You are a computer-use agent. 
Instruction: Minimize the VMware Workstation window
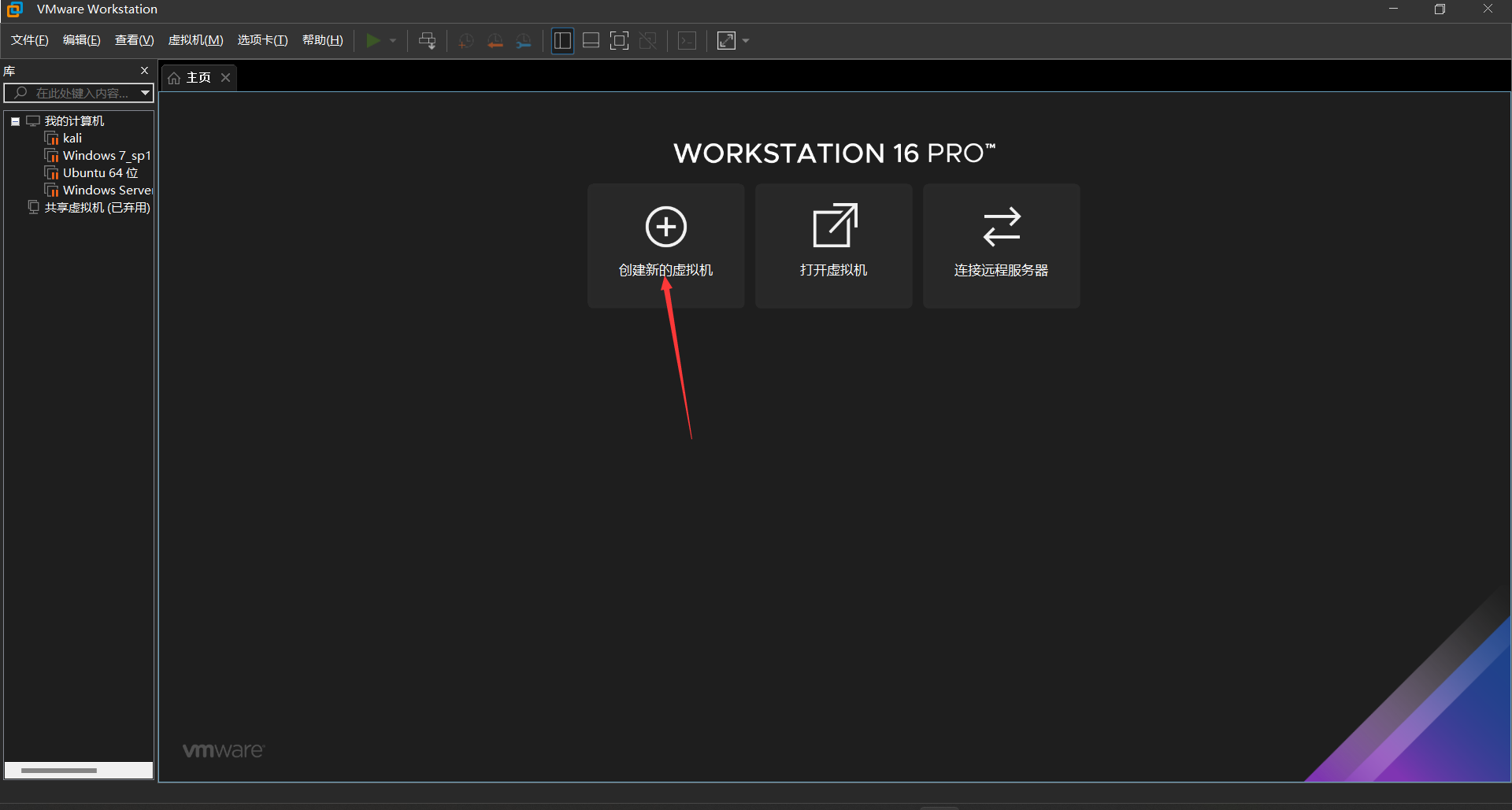click(x=1393, y=9)
